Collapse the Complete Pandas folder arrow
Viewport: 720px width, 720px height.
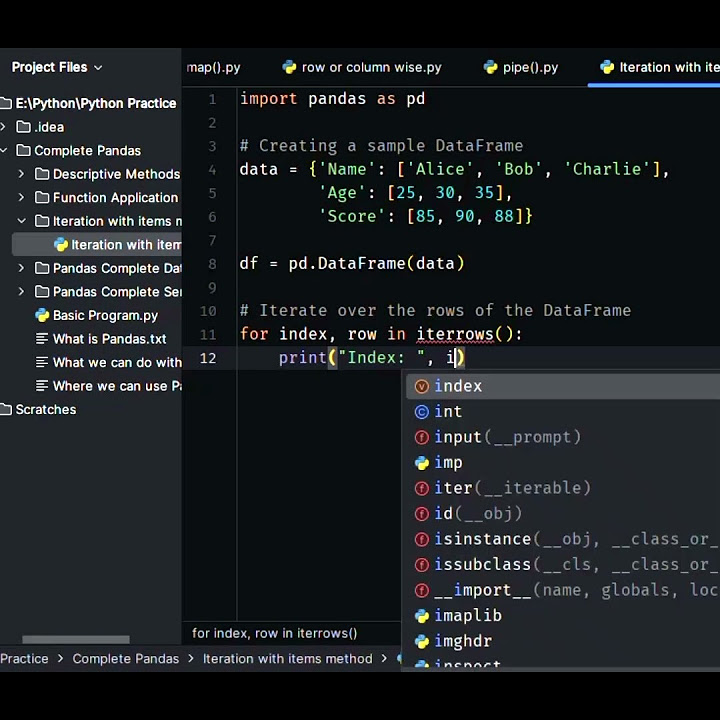pos(3,151)
